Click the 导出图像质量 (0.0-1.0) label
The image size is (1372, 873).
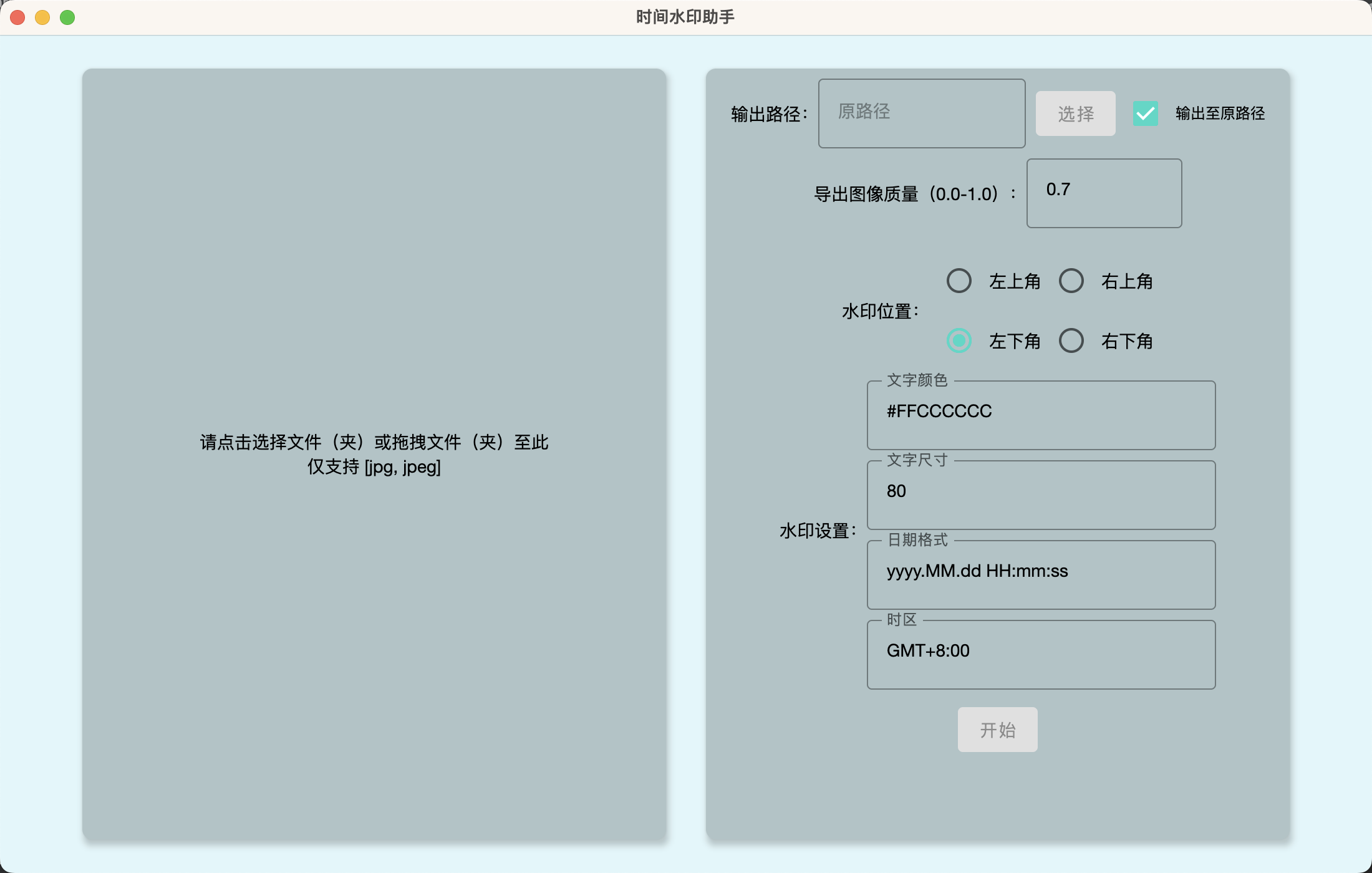coord(915,194)
